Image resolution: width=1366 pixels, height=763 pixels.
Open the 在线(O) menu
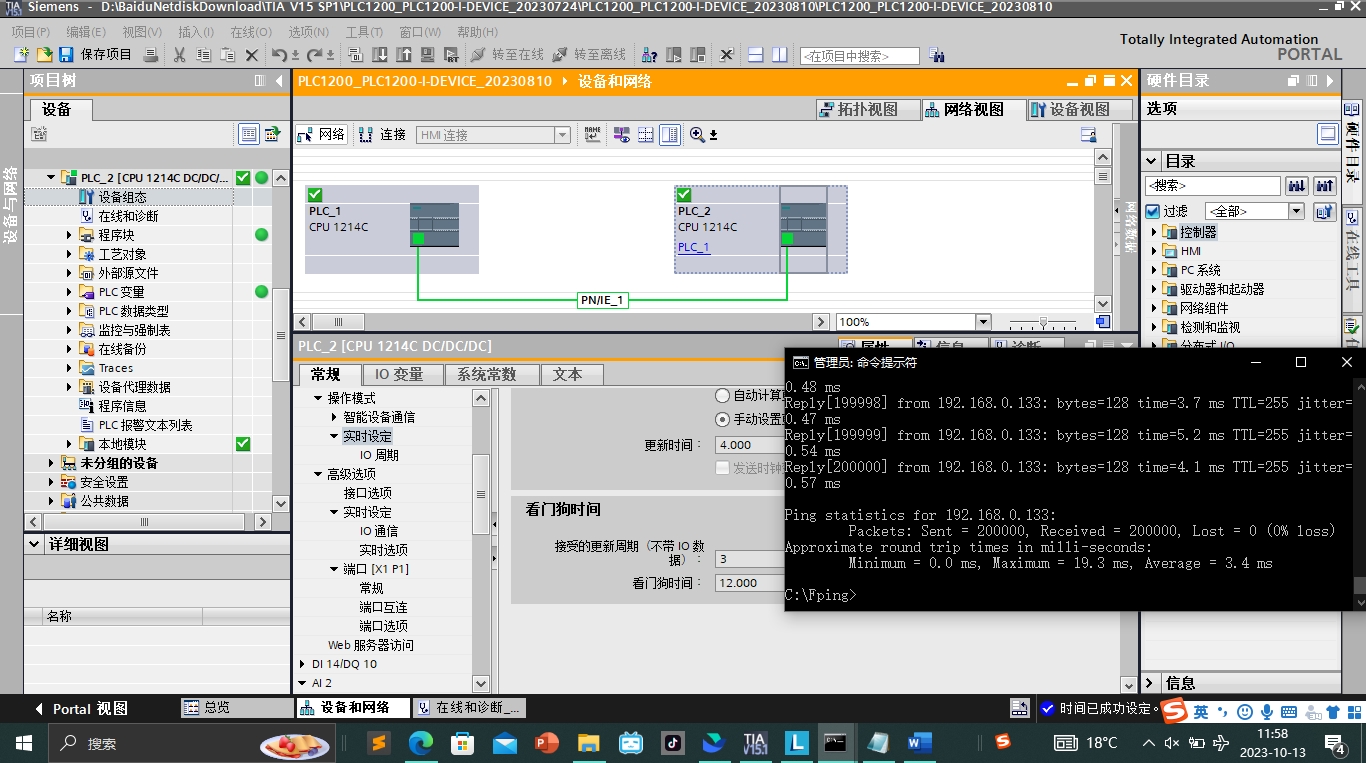tap(250, 32)
